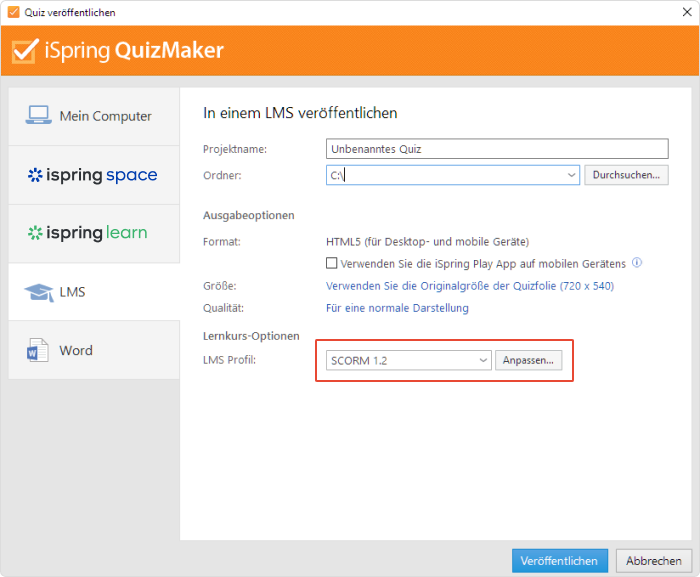The width and height of the screenshot is (700, 577).
Task: Click the title bar quiz checkbox icon
Action: tap(14, 12)
